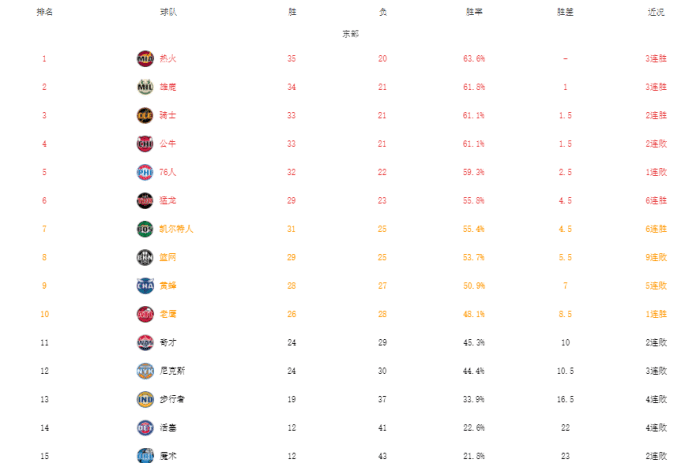The height and width of the screenshot is (463, 700).
Task: Open the 老鹰 team name link
Action: coord(167,314)
